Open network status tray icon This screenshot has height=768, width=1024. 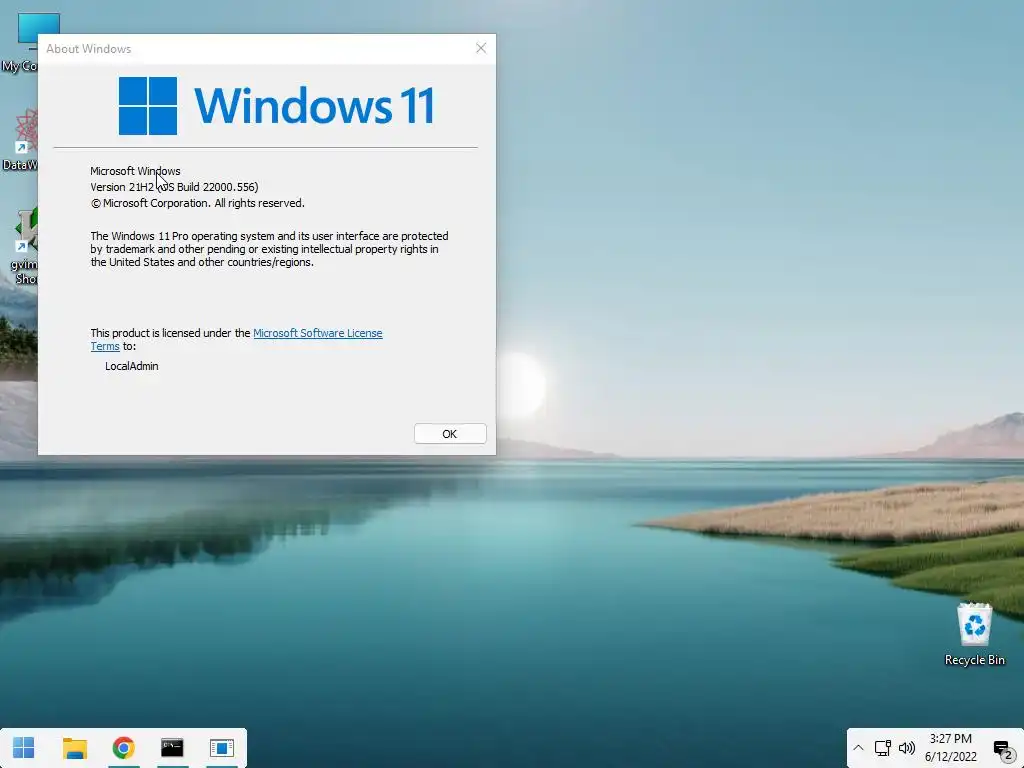(x=883, y=748)
